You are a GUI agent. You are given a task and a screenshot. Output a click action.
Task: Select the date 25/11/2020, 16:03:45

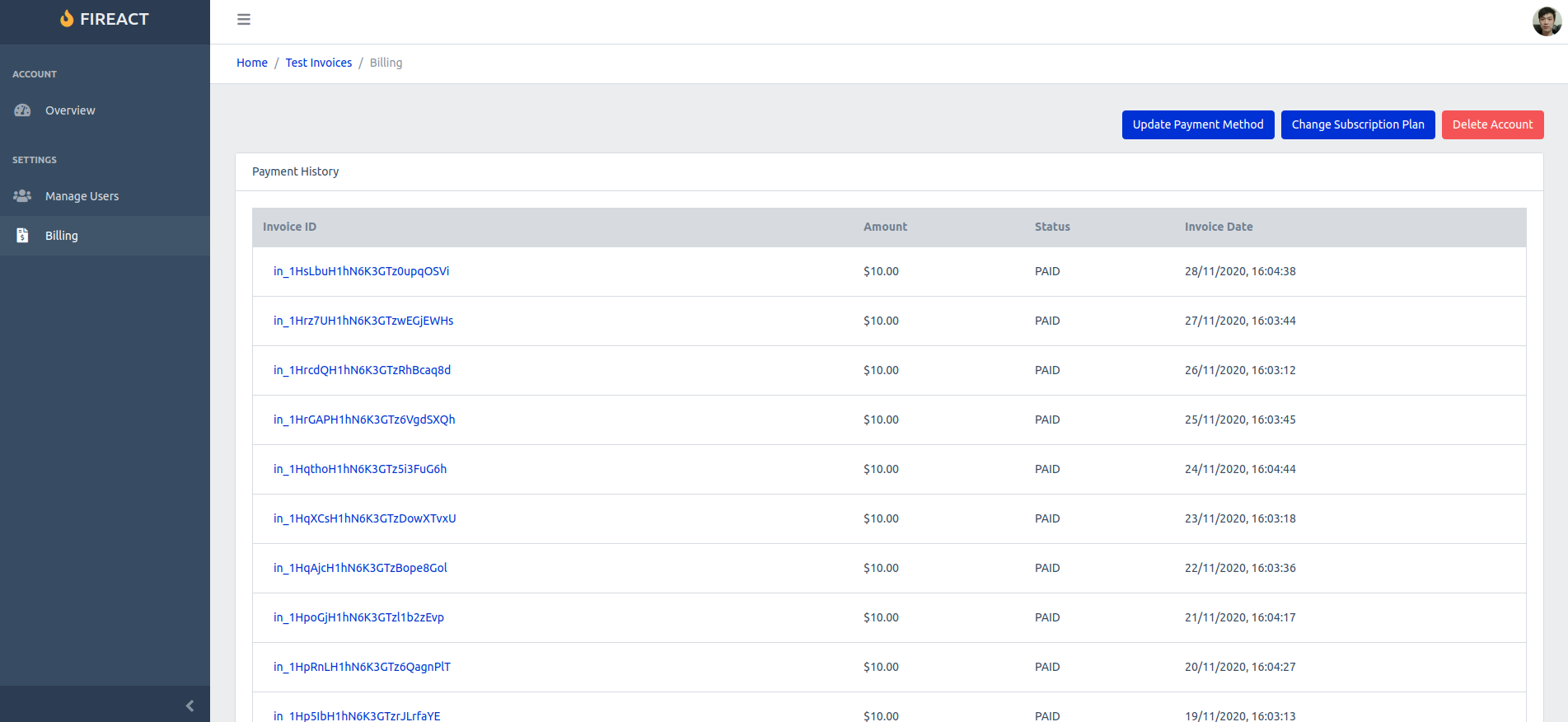[x=1240, y=420]
